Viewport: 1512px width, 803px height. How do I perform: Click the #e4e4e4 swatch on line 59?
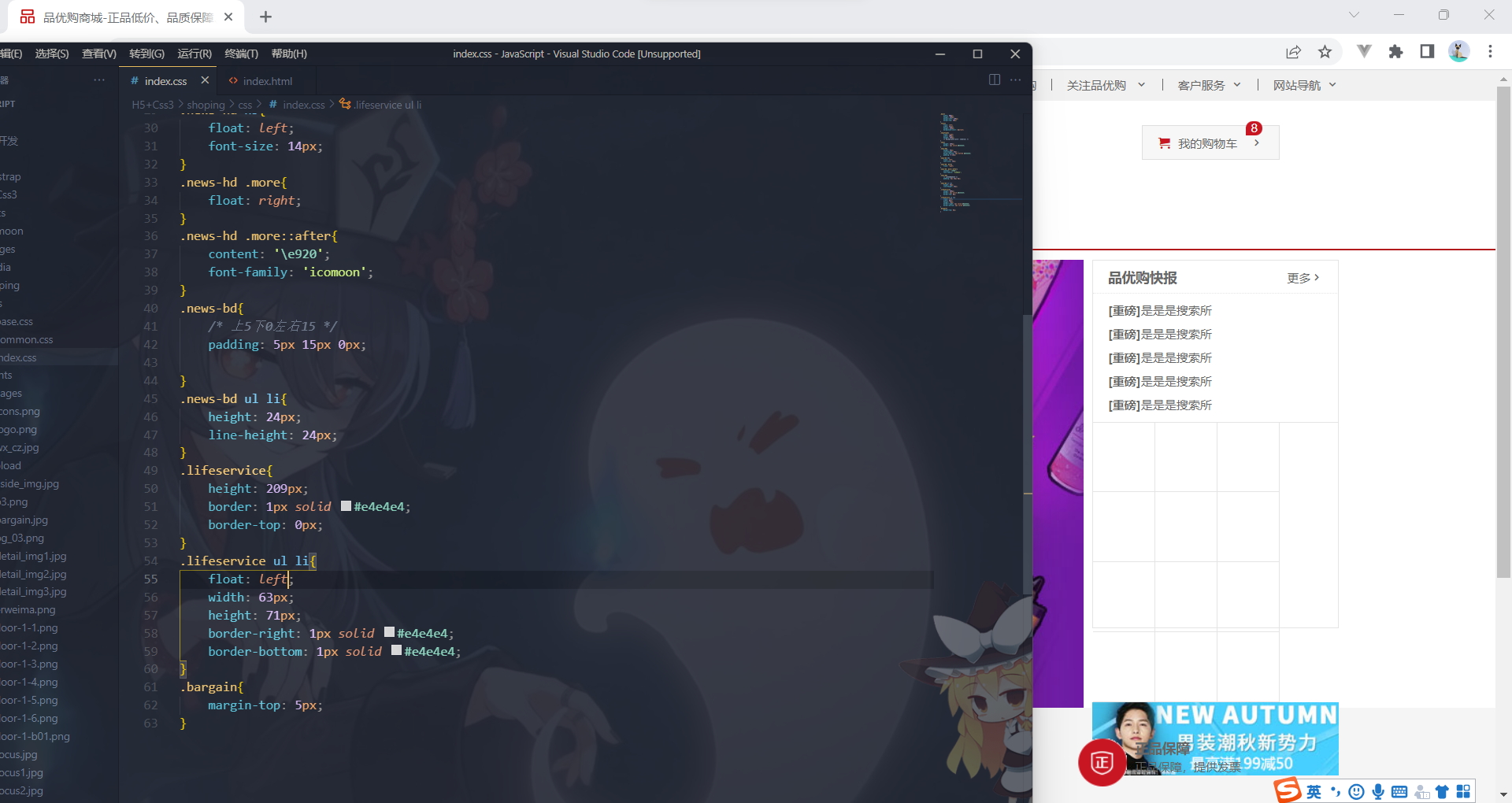pos(396,650)
